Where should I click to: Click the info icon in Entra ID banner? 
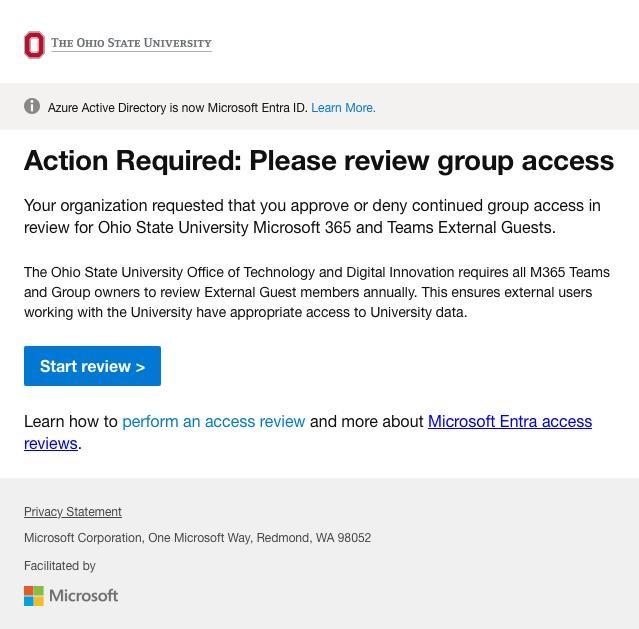tap(32, 106)
